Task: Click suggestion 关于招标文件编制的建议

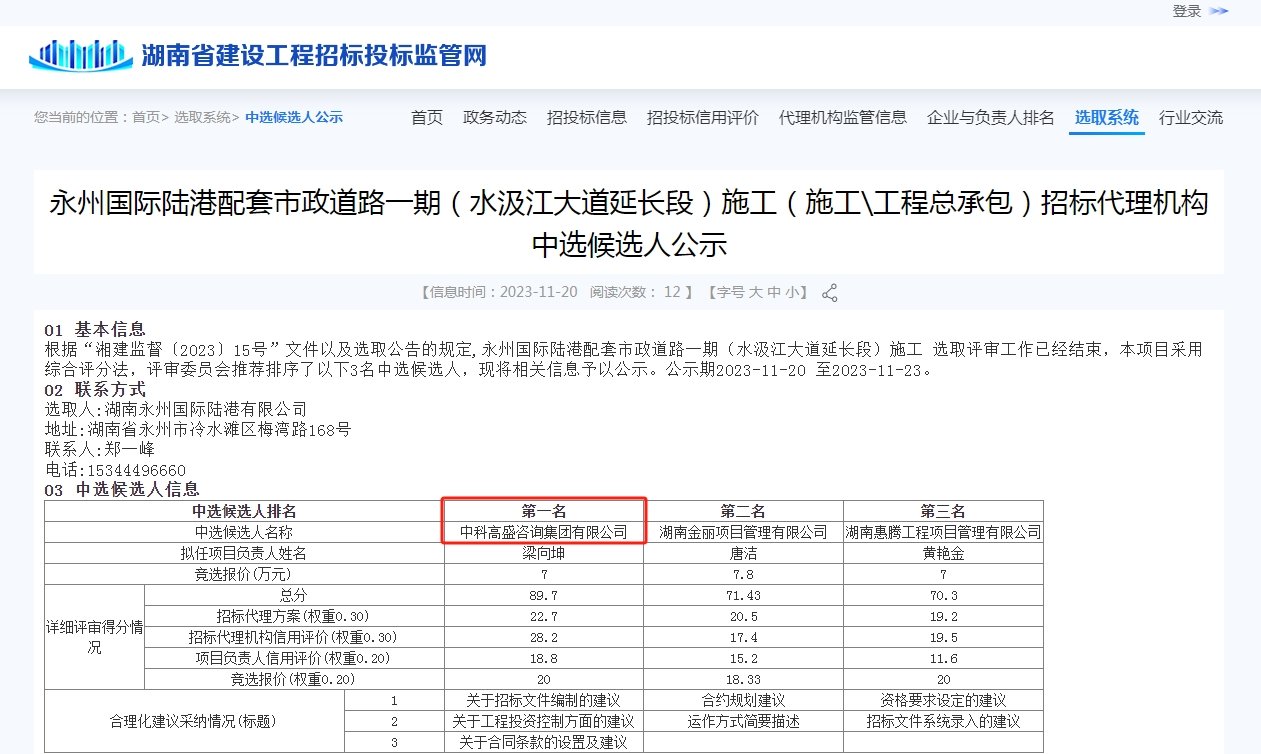Action: pos(544,700)
